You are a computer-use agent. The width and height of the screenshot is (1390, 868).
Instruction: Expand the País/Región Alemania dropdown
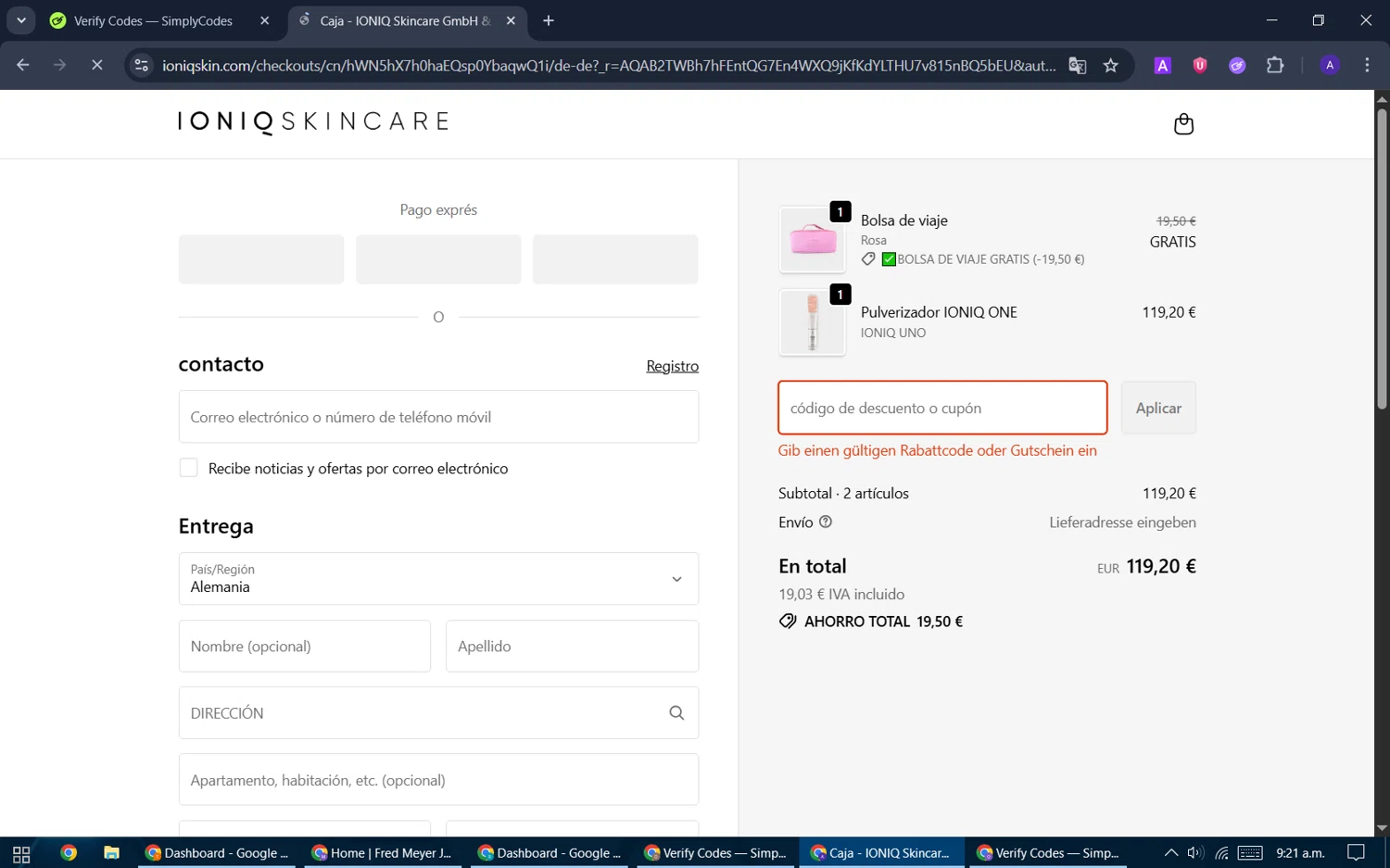(x=438, y=579)
